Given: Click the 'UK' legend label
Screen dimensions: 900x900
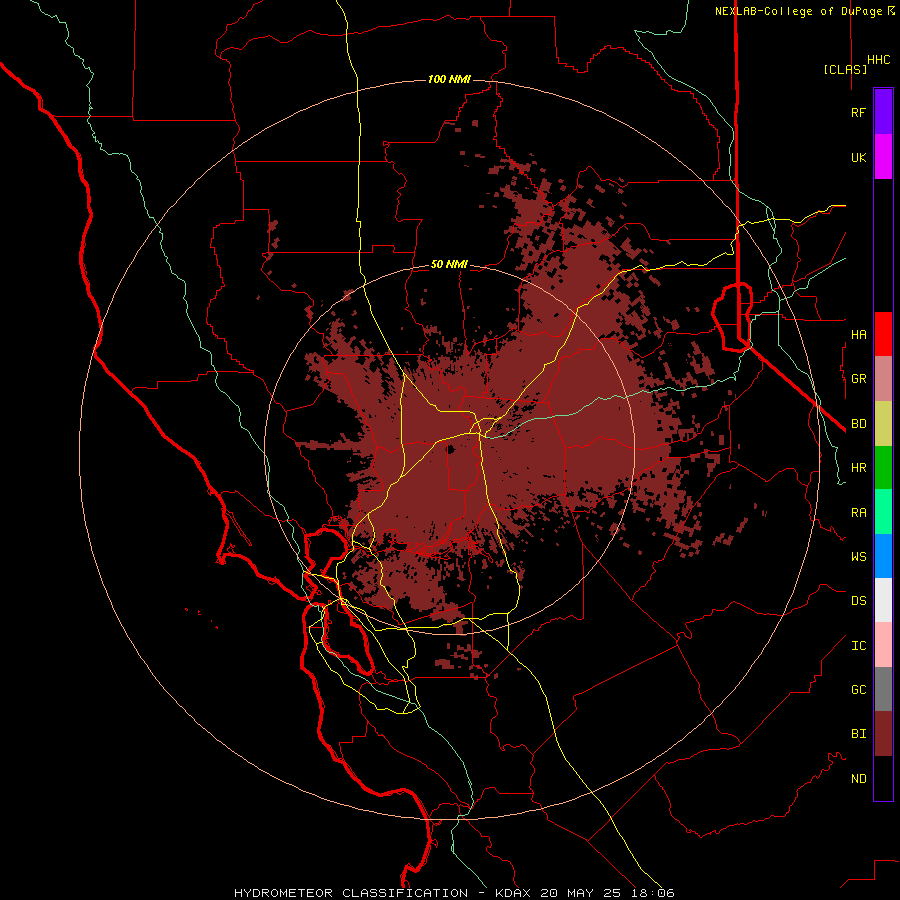Looking at the screenshot, I should [858, 157].
